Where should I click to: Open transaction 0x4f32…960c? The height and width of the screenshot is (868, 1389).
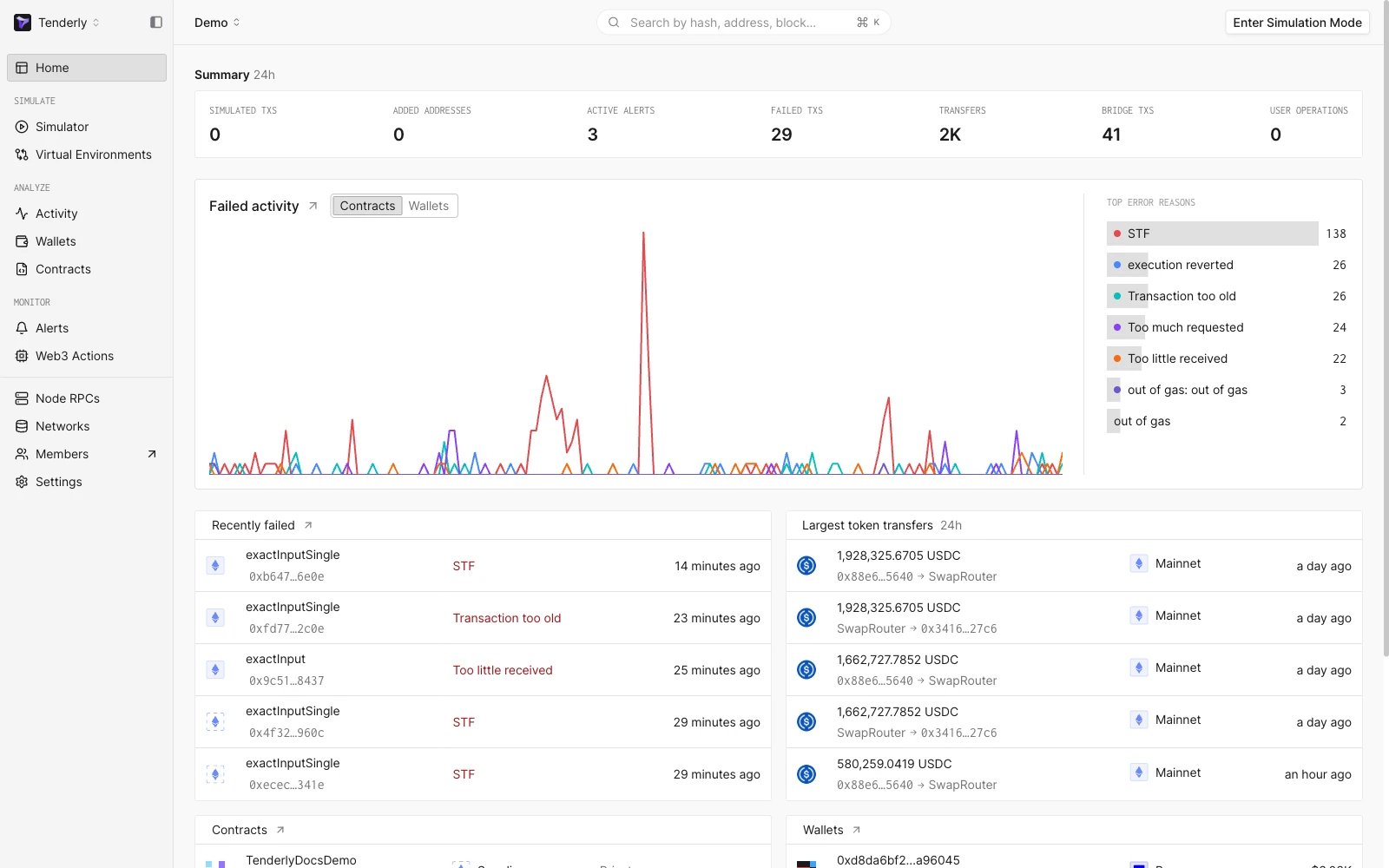coord(483,722)
